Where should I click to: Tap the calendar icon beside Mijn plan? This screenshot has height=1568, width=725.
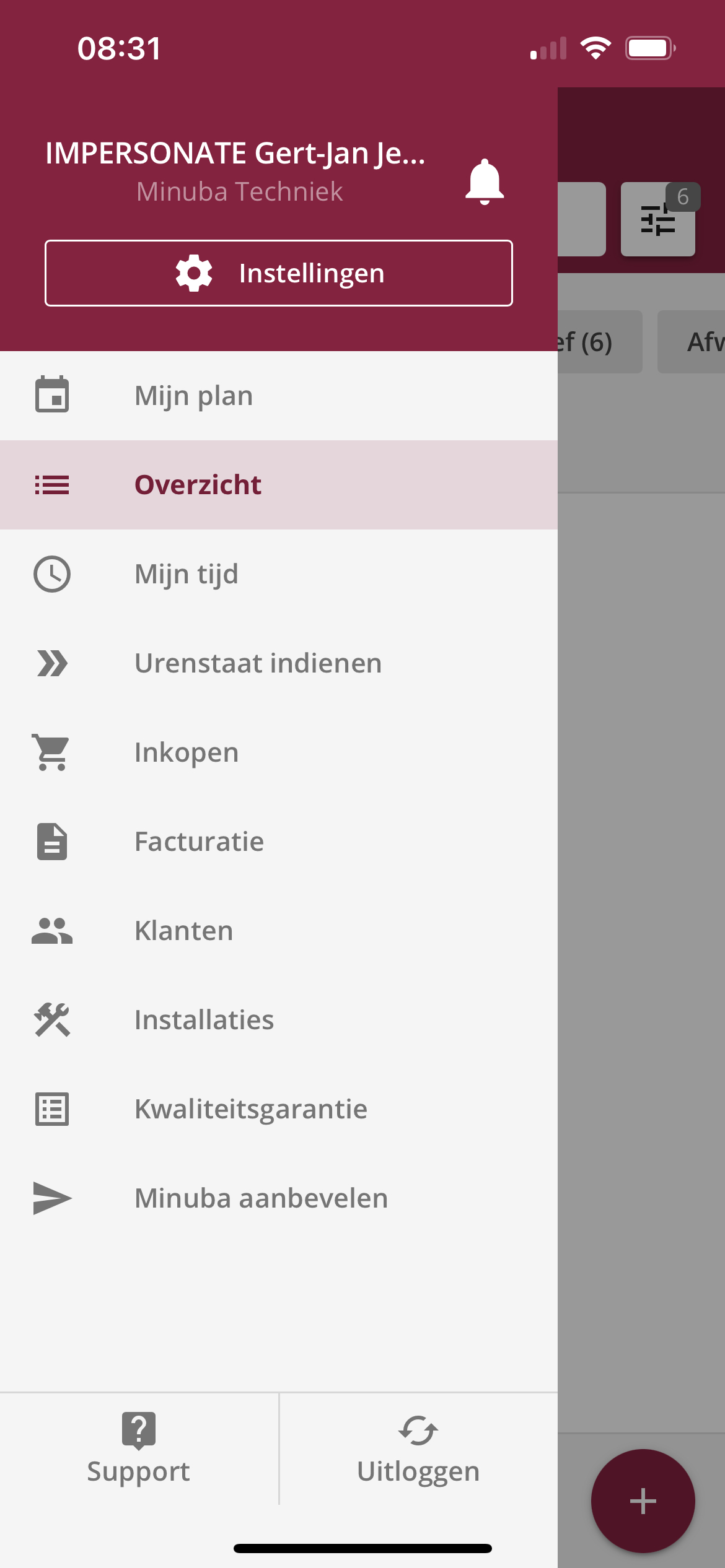(52, 395)
